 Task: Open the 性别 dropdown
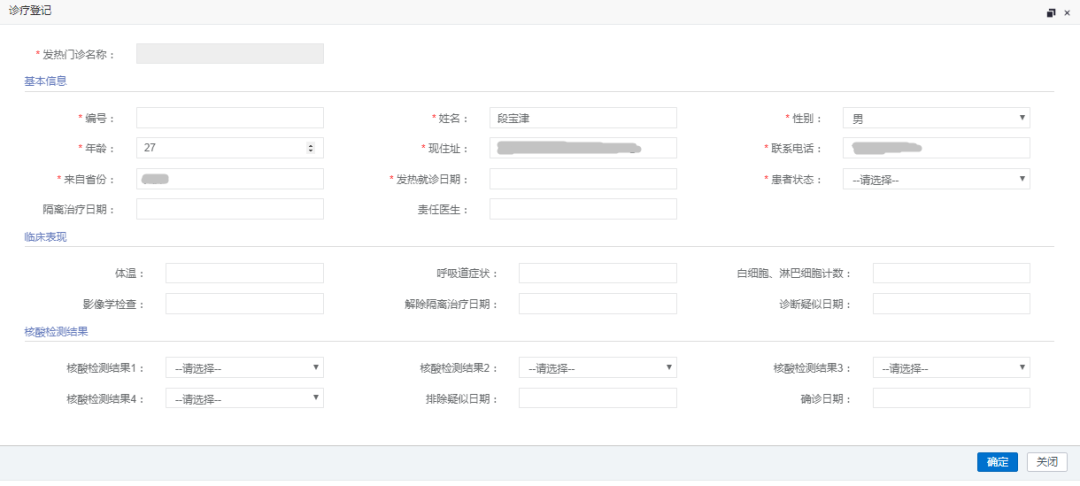coord(936,118)
